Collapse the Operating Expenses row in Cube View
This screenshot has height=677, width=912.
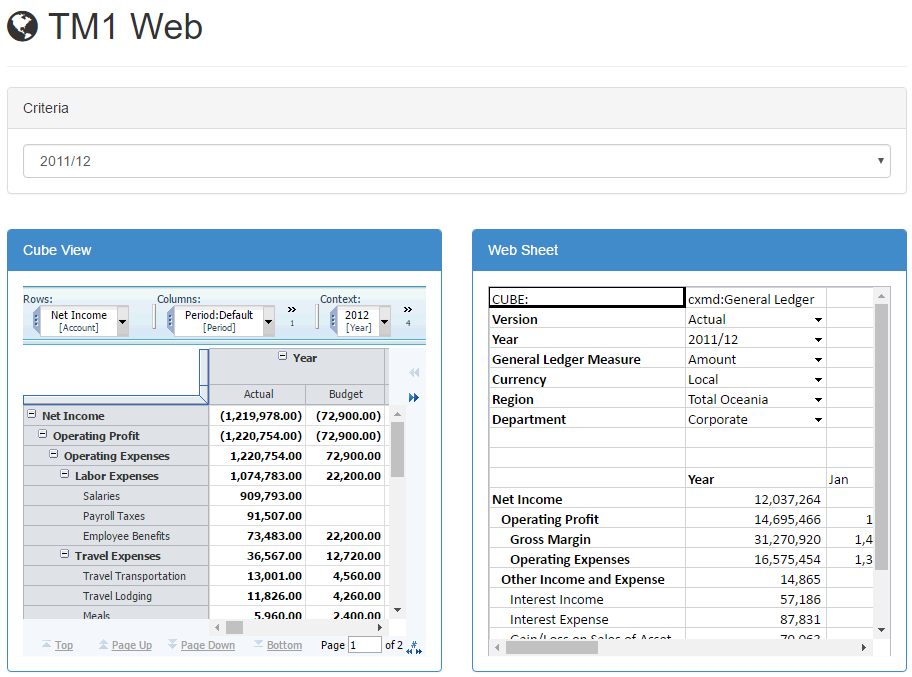(x=54, y=454)
